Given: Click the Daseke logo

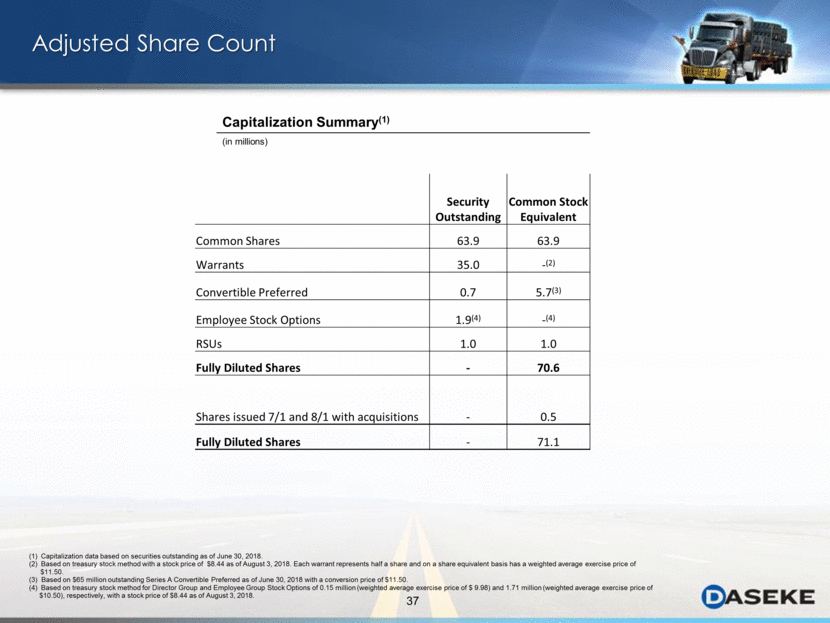Looking at the screenshot, I should click(x=758, y=597).
